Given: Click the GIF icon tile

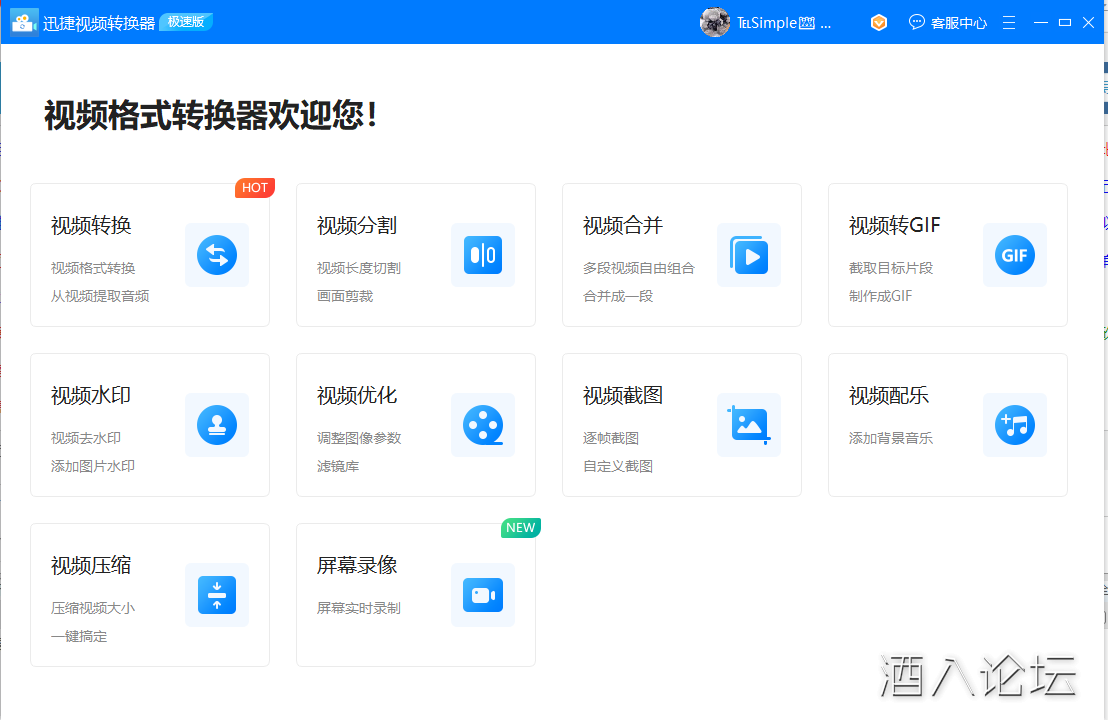Looking at the screenshot, I should 1015,255.
